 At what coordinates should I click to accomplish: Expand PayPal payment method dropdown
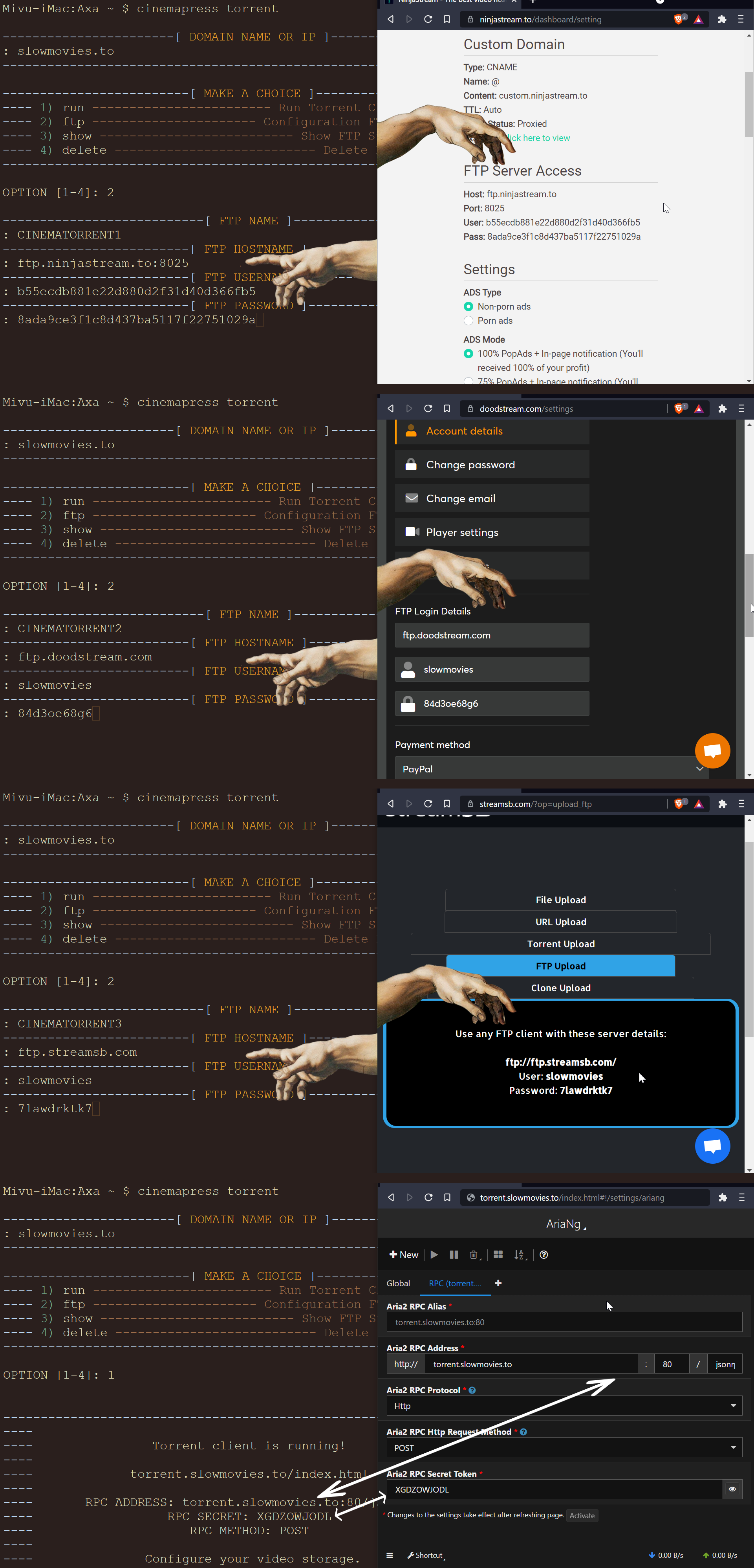tap(553, 768)
